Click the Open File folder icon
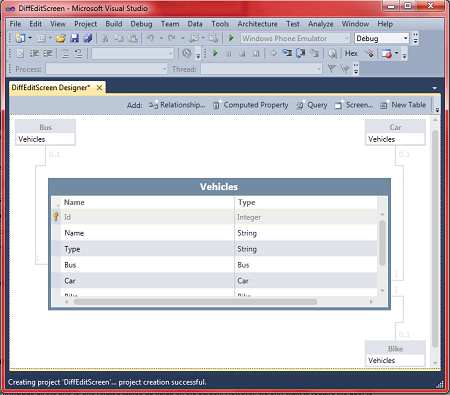Image resolution: width=450 pixels, height=395 pixels. [x=61, y=38]
